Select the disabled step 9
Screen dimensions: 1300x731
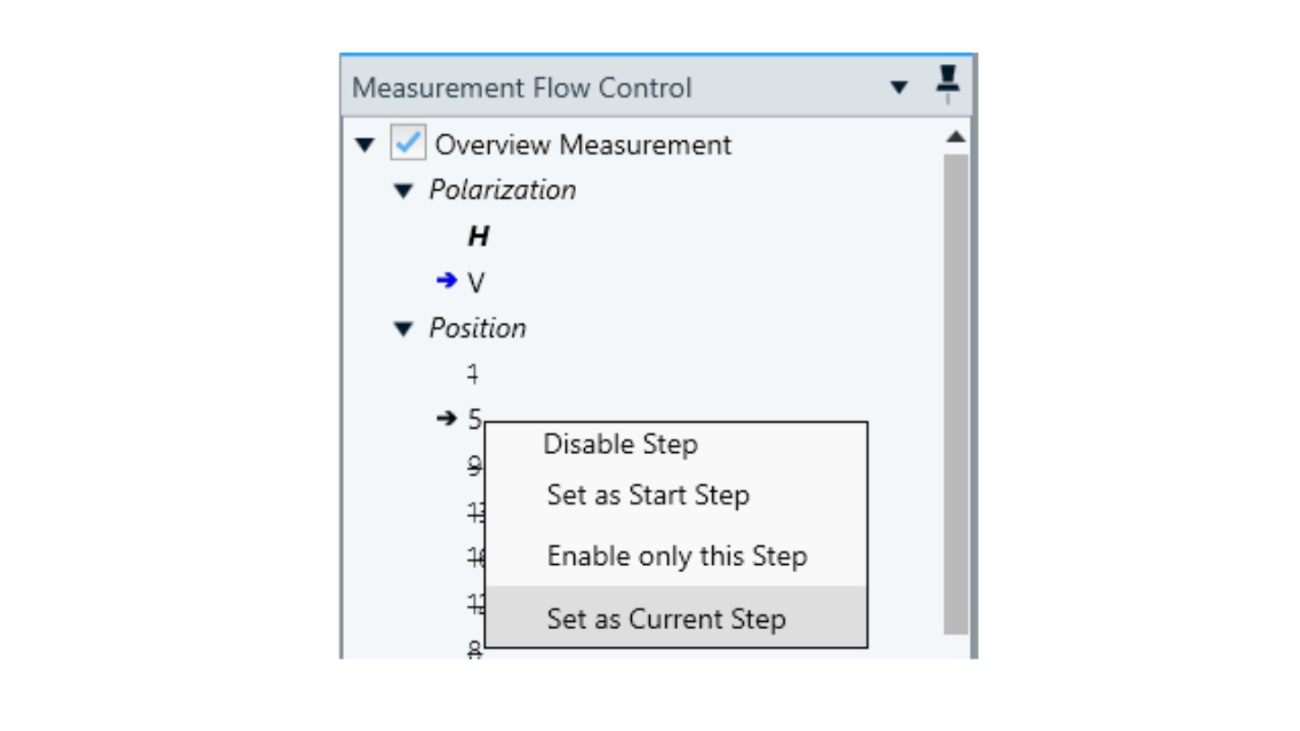(x=473, y=466)
